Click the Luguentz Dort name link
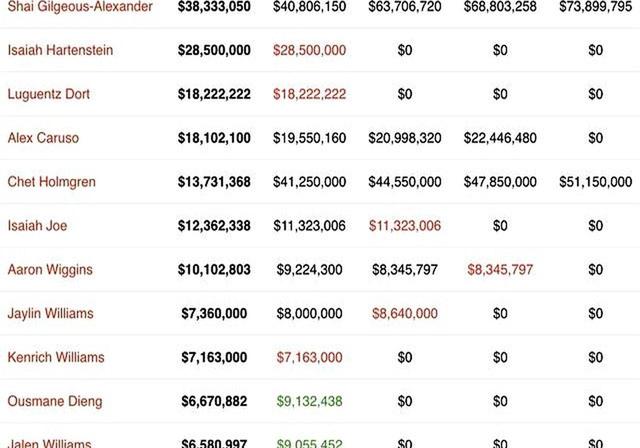 [49, 94]
